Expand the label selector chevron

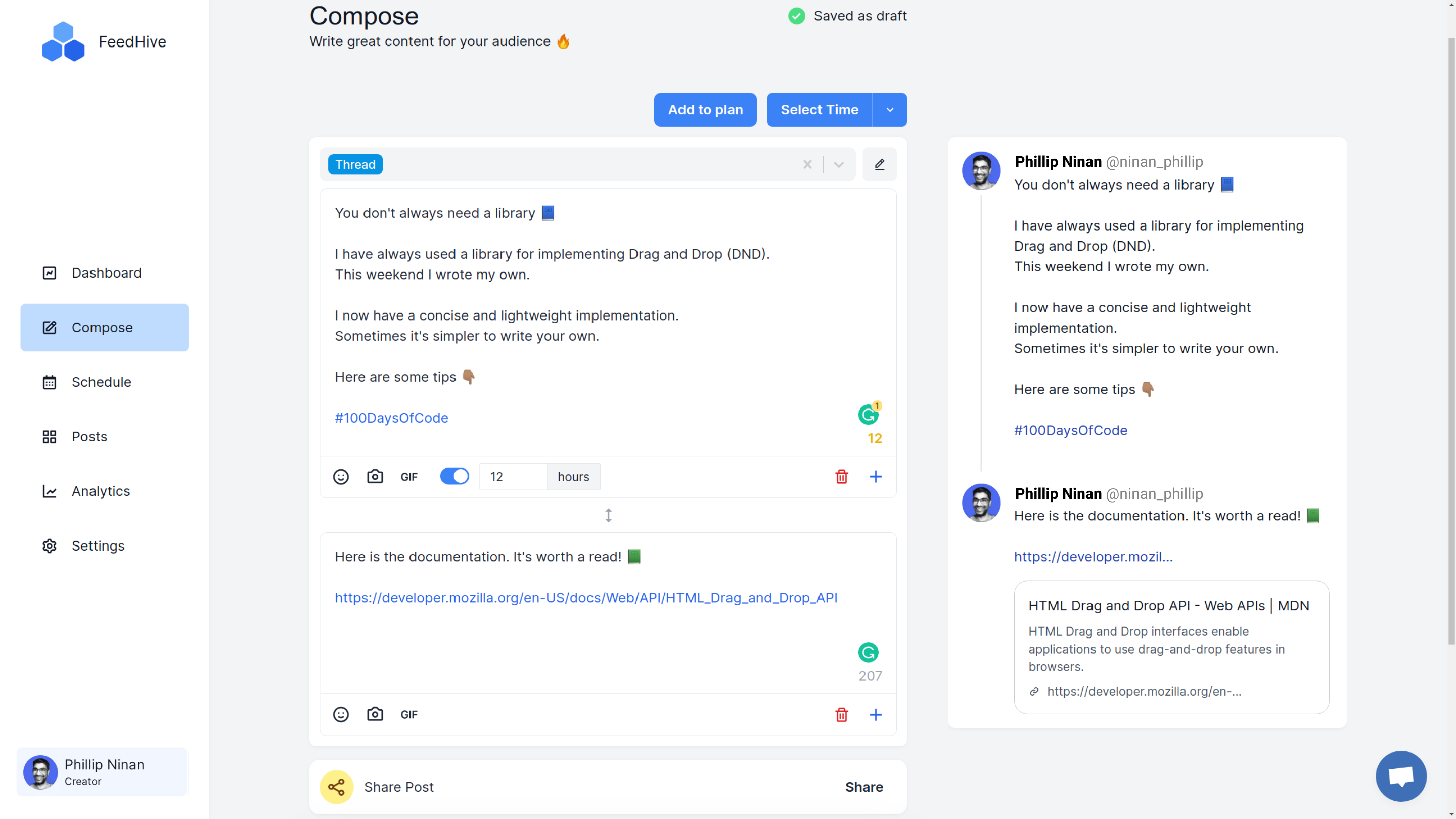coord(839,164)
